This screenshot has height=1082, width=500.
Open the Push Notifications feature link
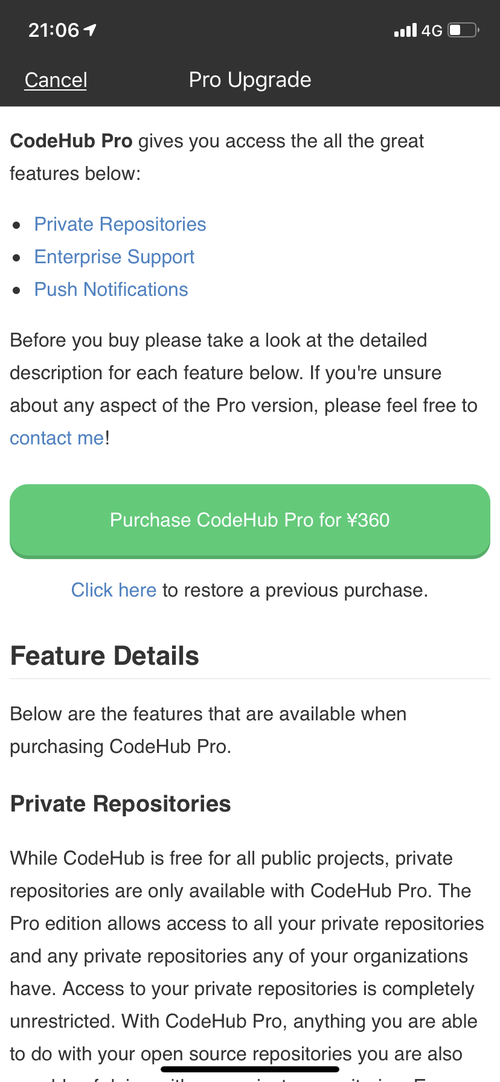click(x=111, y=289)
